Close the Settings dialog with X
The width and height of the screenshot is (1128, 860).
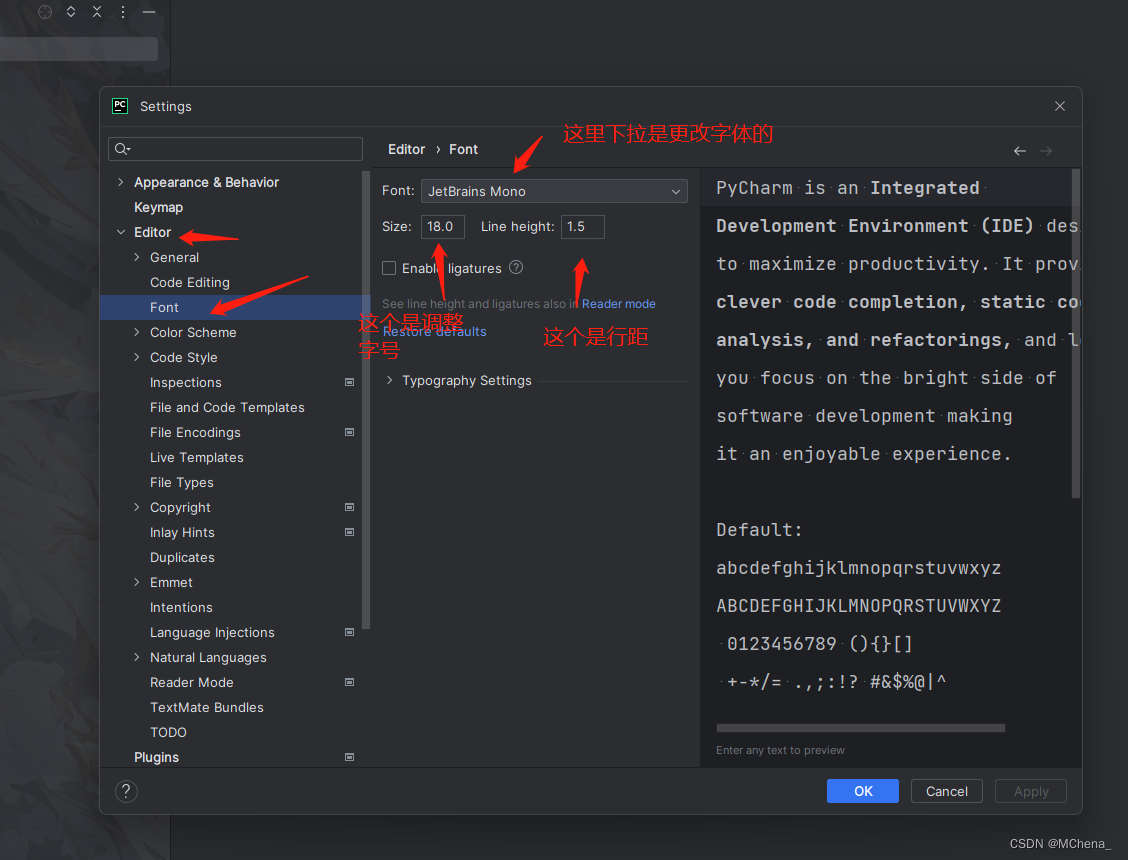(x=1060, y=106)
